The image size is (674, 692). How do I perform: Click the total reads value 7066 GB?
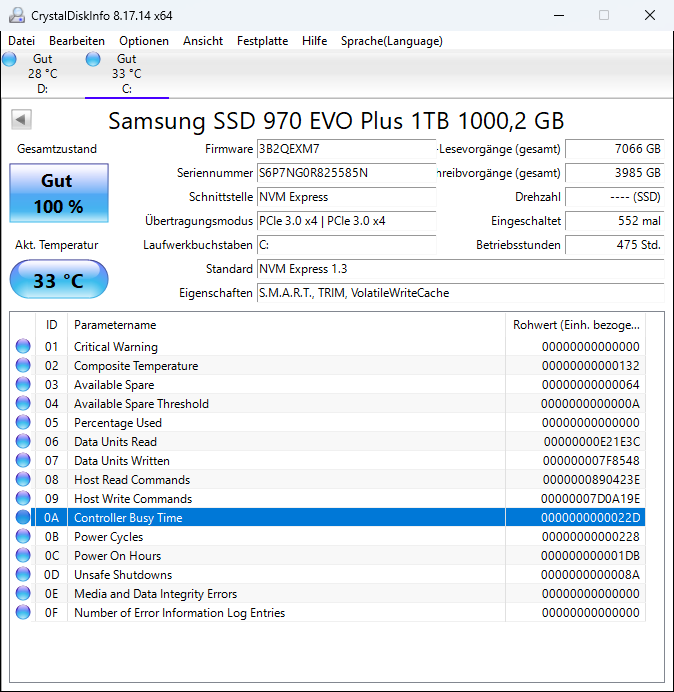click(x=614, y=149)
